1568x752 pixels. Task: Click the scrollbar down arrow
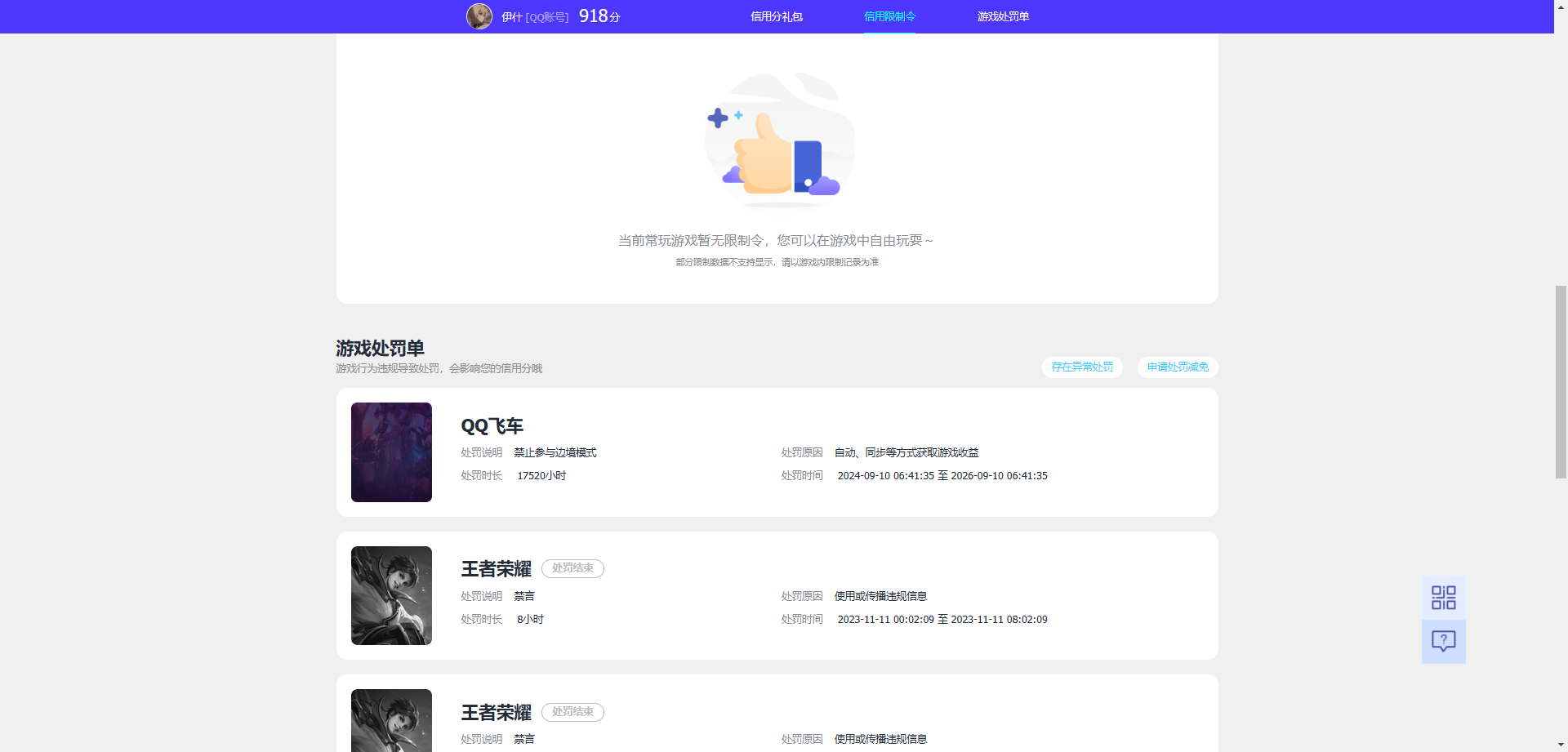tap(1561, 745)
